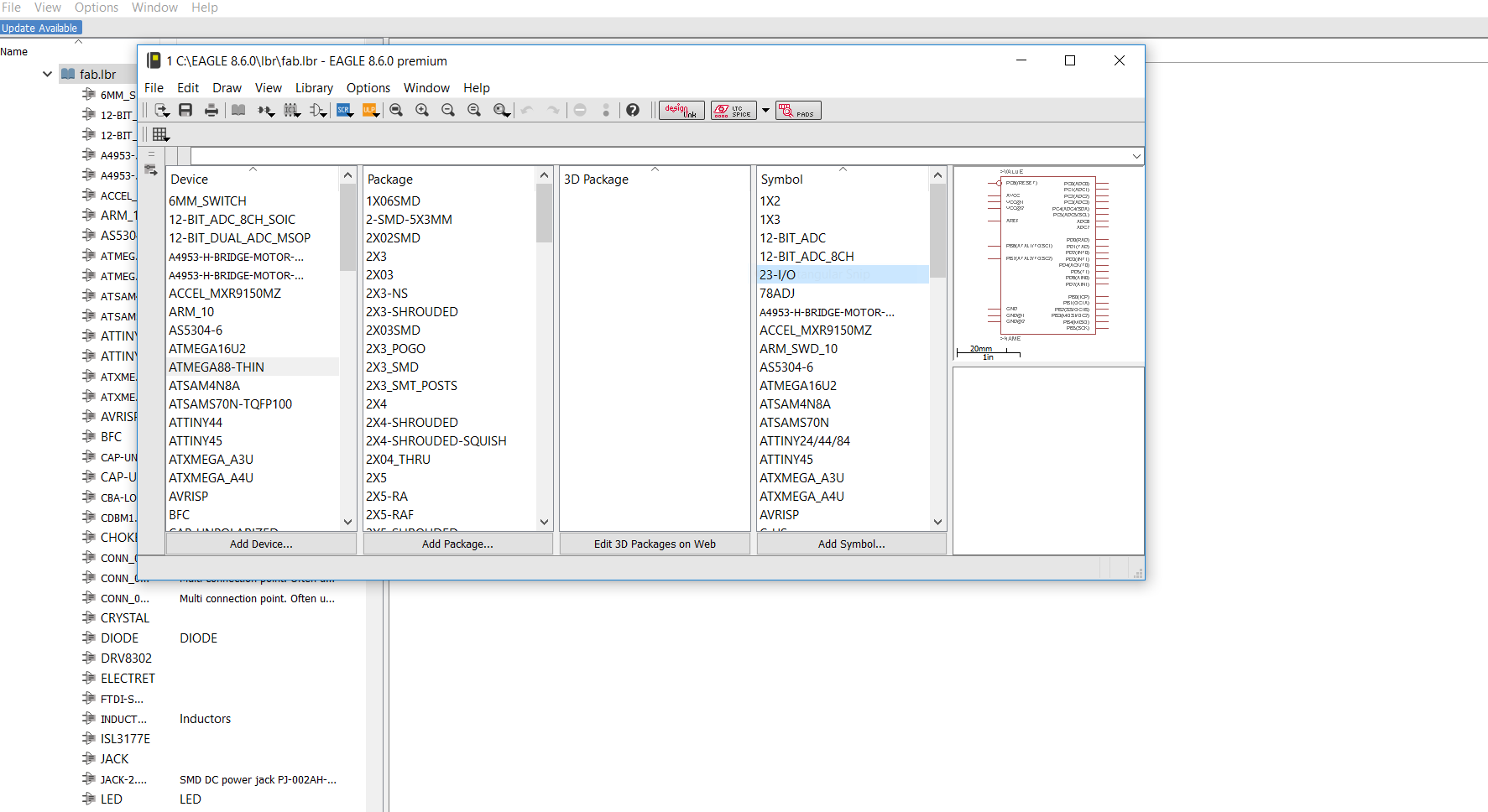
Task: Click the PADS toolbar button
Action: (x=798, y=110)
